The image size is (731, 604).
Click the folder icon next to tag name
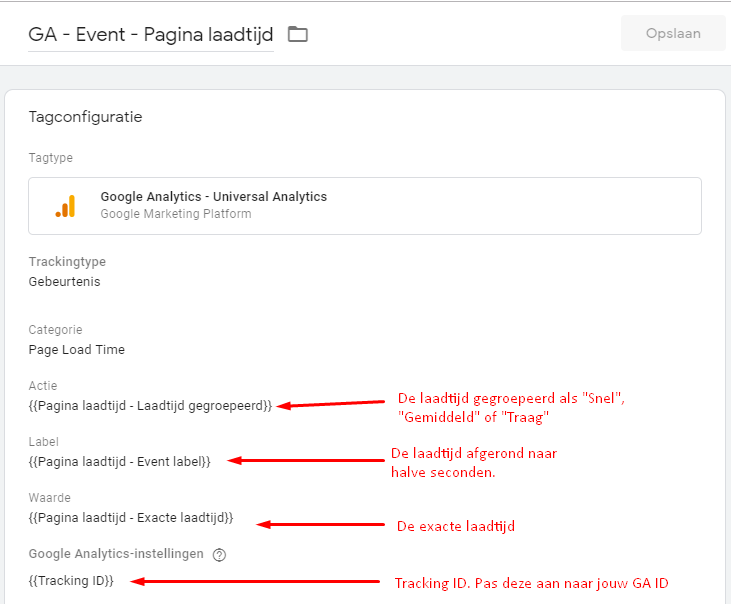pyautogui.click(x=297, y=34)
